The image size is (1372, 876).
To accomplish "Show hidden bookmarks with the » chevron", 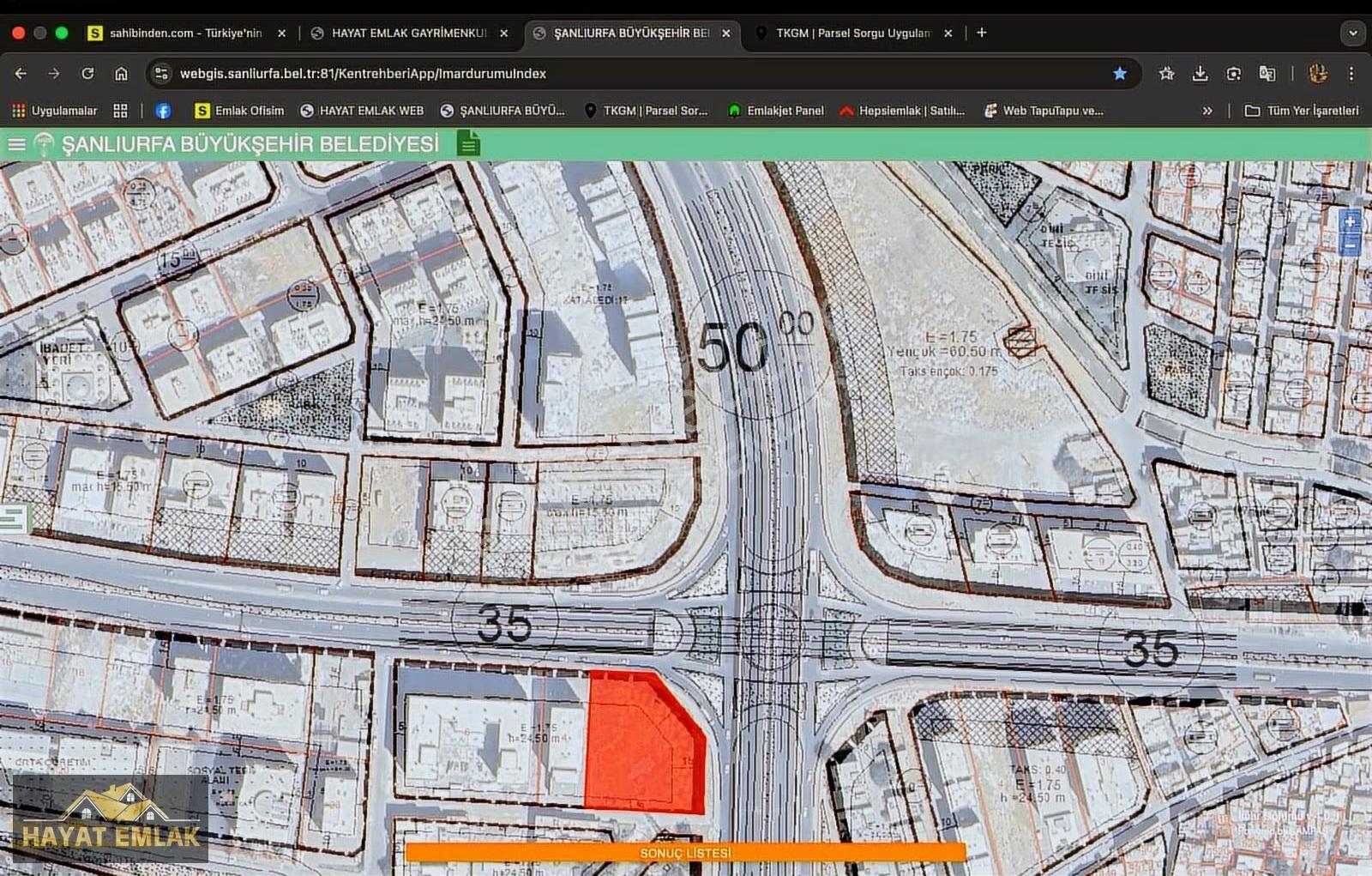I will (x=1207, y=111).
